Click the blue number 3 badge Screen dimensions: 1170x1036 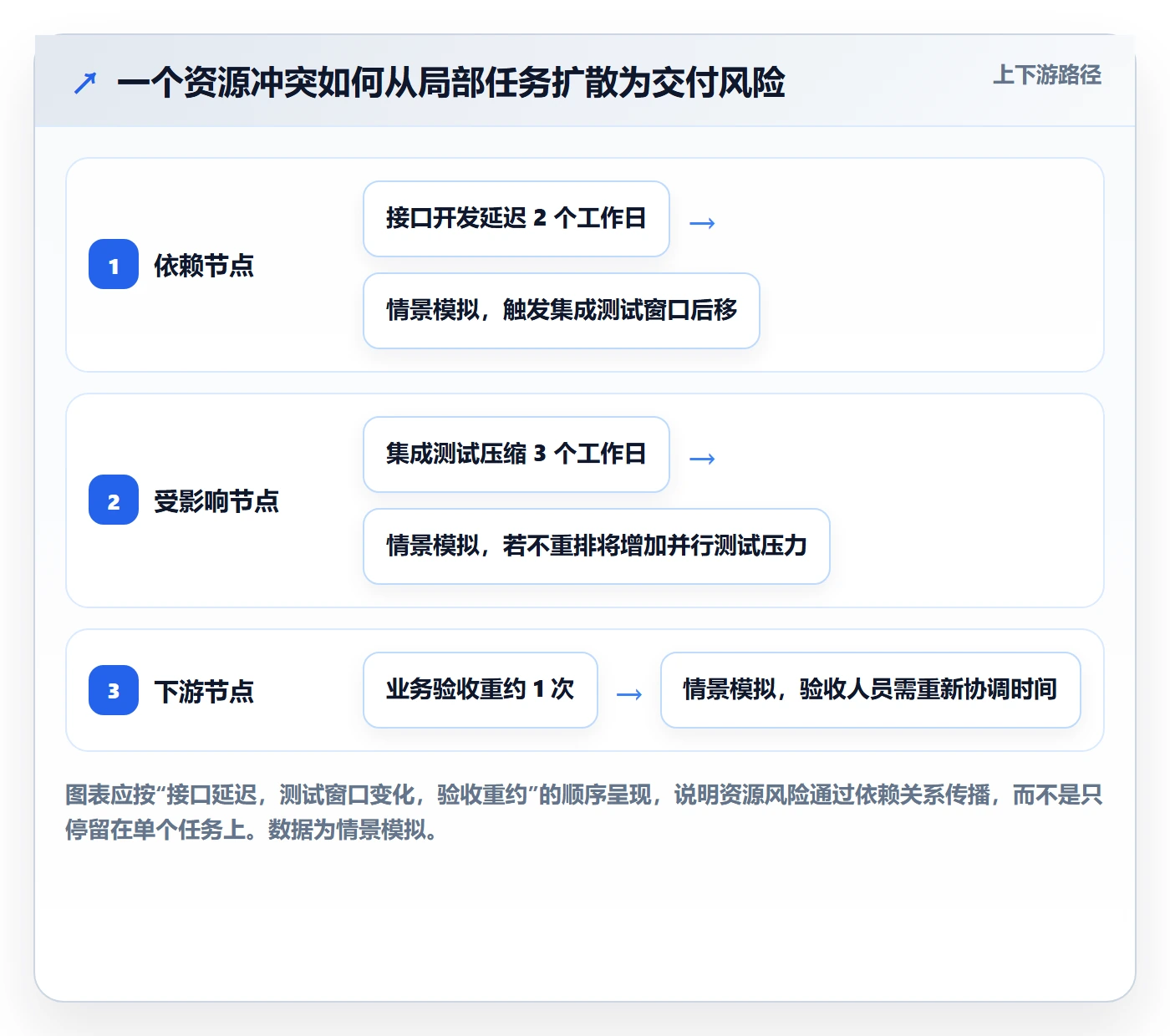click(114, 690)
